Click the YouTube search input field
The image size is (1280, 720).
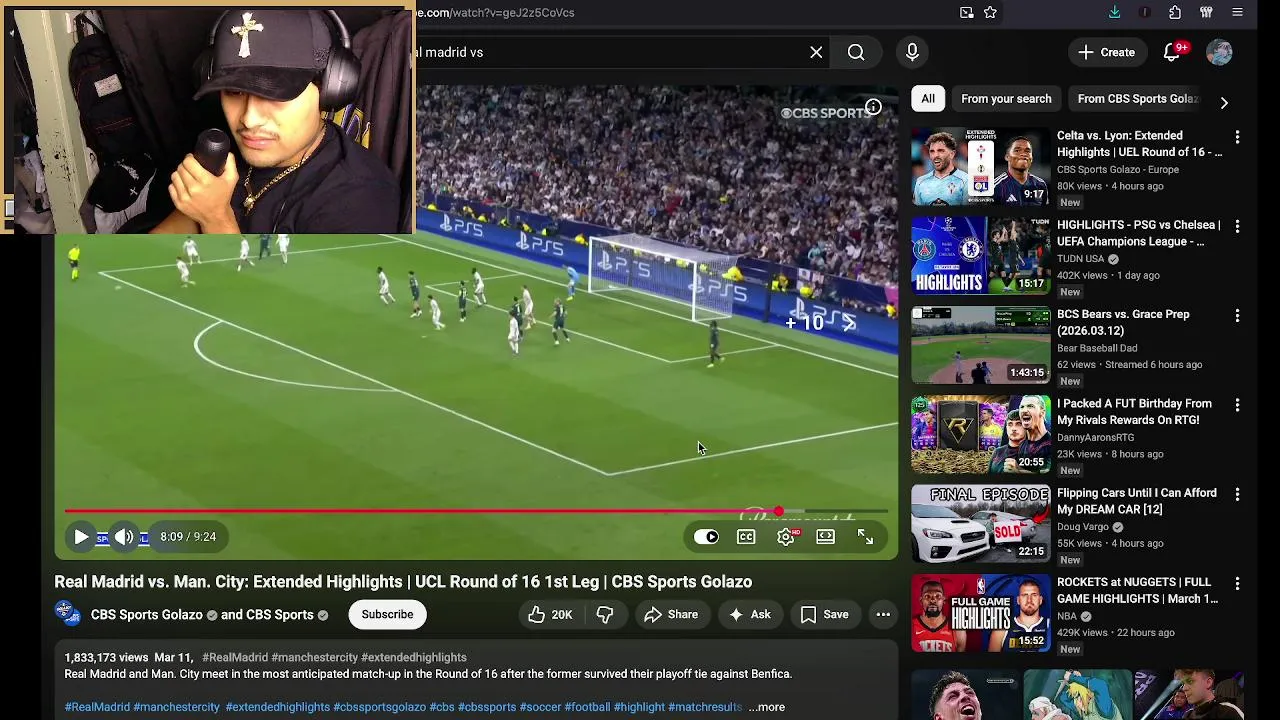[610, 52]
